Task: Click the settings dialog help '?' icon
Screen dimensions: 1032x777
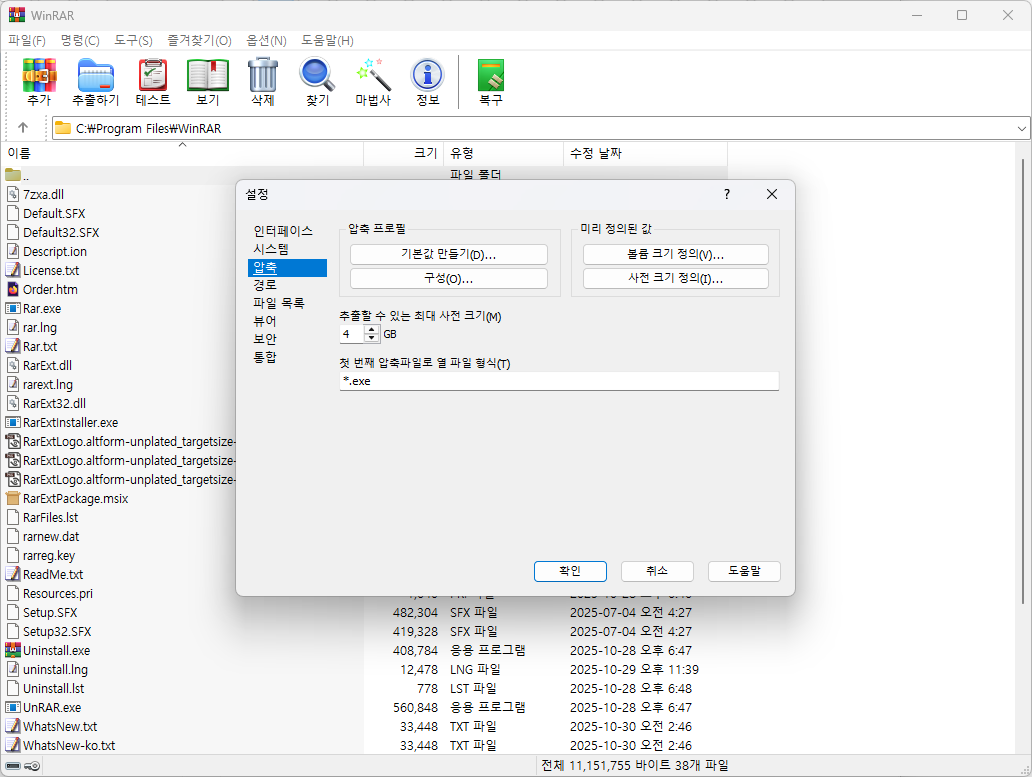Action: [727, 194]
